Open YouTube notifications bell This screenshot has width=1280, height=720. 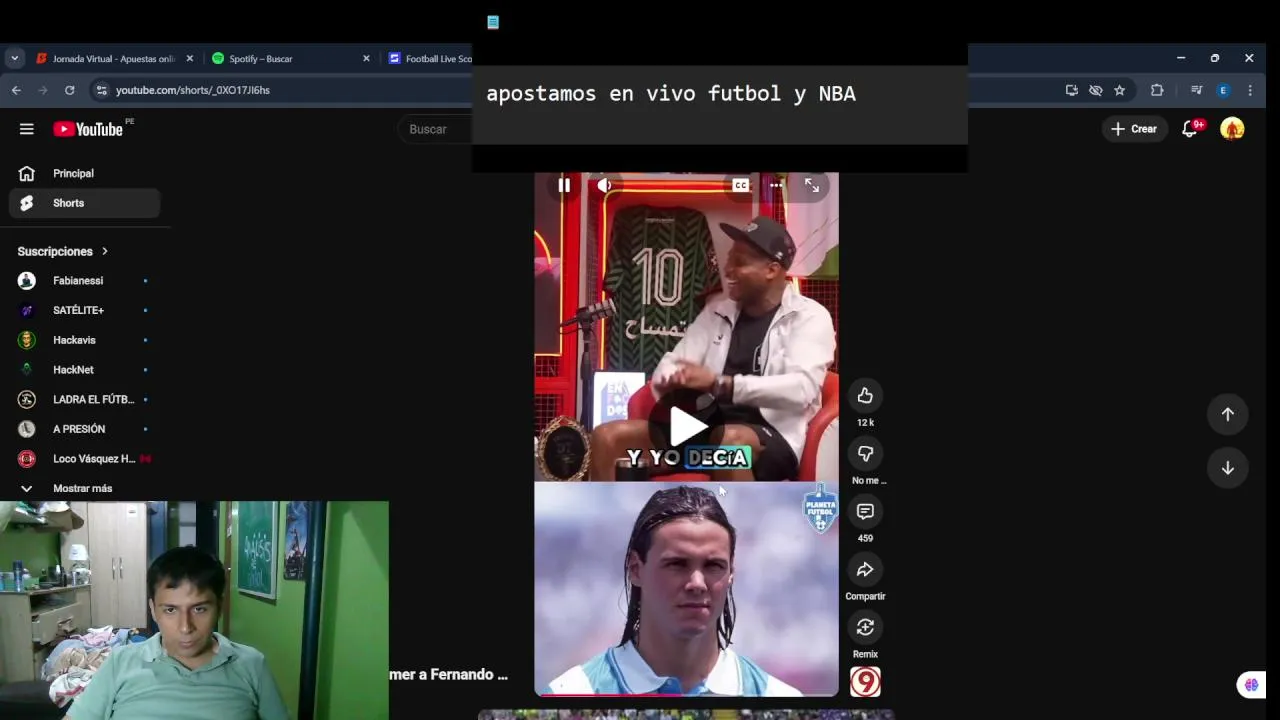1190,129
